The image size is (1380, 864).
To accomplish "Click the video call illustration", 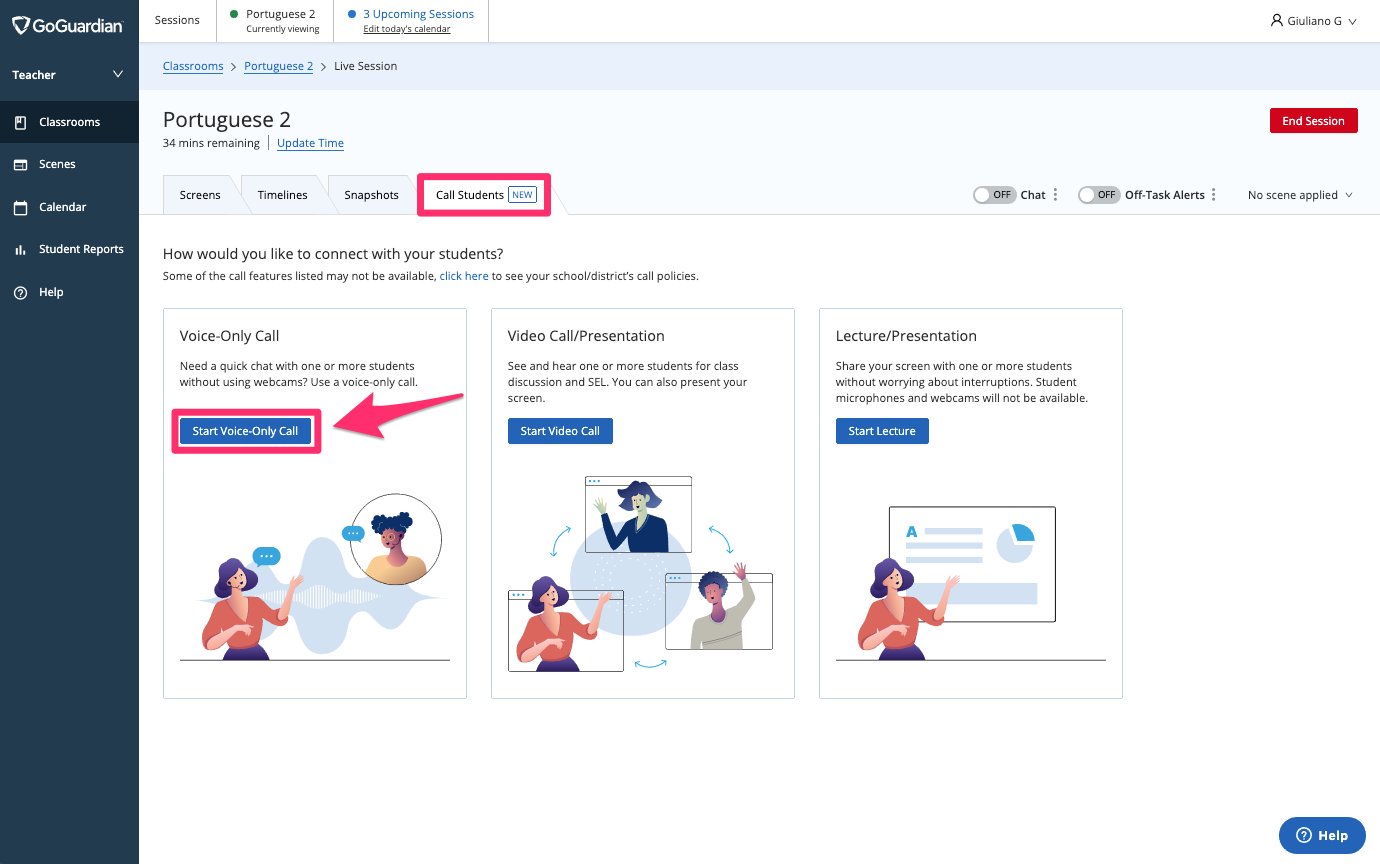I will 641,574.
